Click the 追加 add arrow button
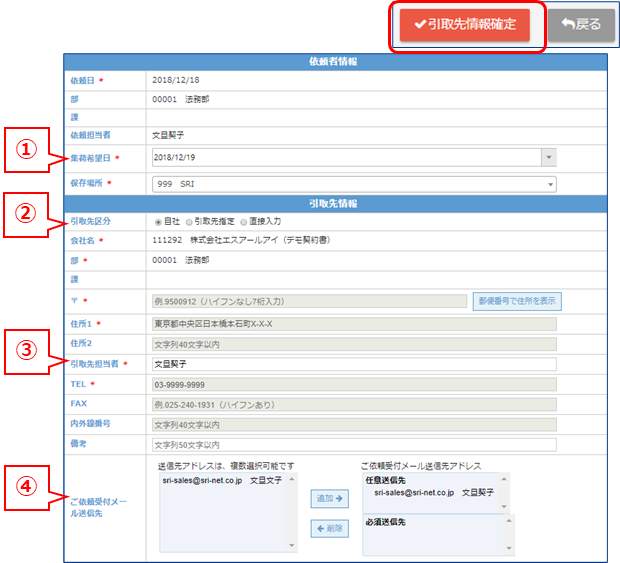The height and width of the screenshot is (563, 620). [329, 497]
